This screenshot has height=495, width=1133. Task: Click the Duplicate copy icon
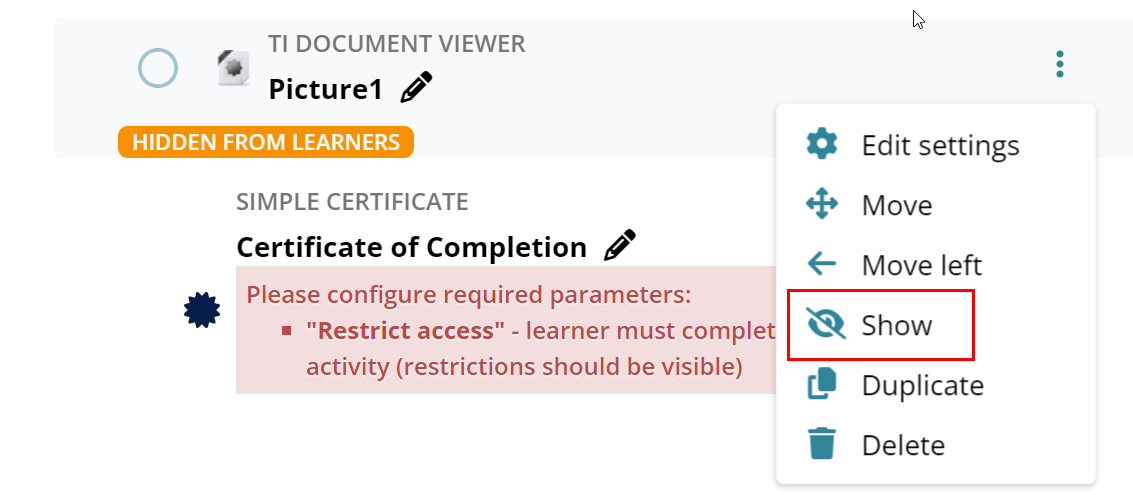pyautogui.click(x=821, y=385)
